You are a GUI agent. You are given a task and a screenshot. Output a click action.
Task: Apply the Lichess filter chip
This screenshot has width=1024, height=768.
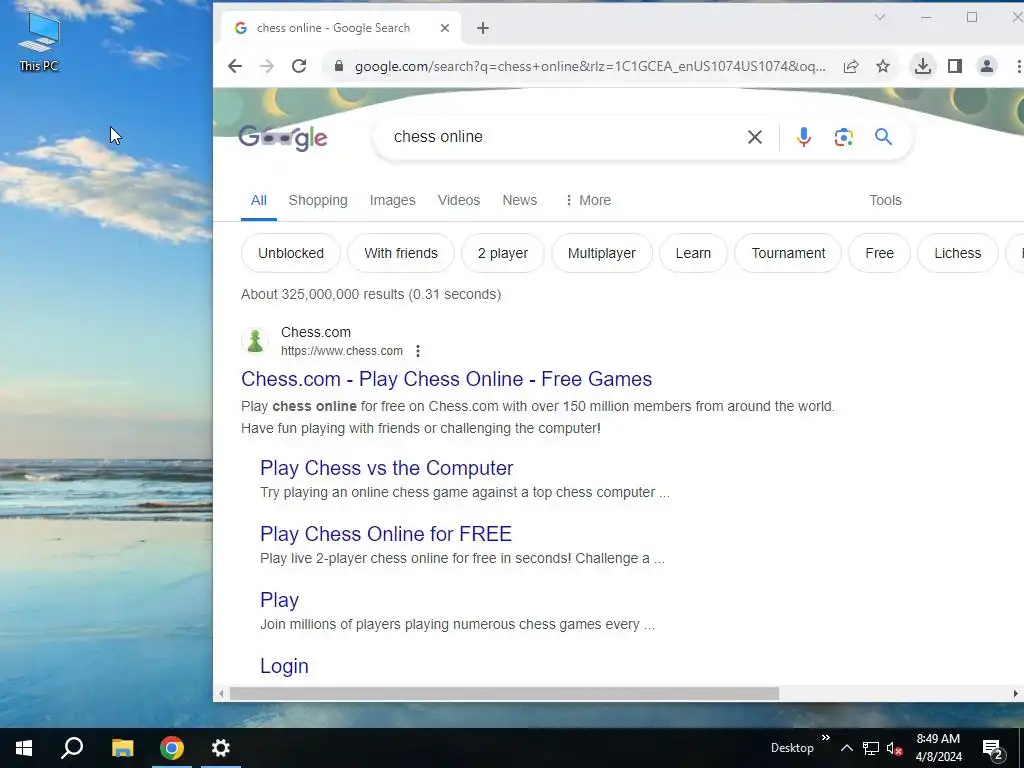(x=957, y=253)
